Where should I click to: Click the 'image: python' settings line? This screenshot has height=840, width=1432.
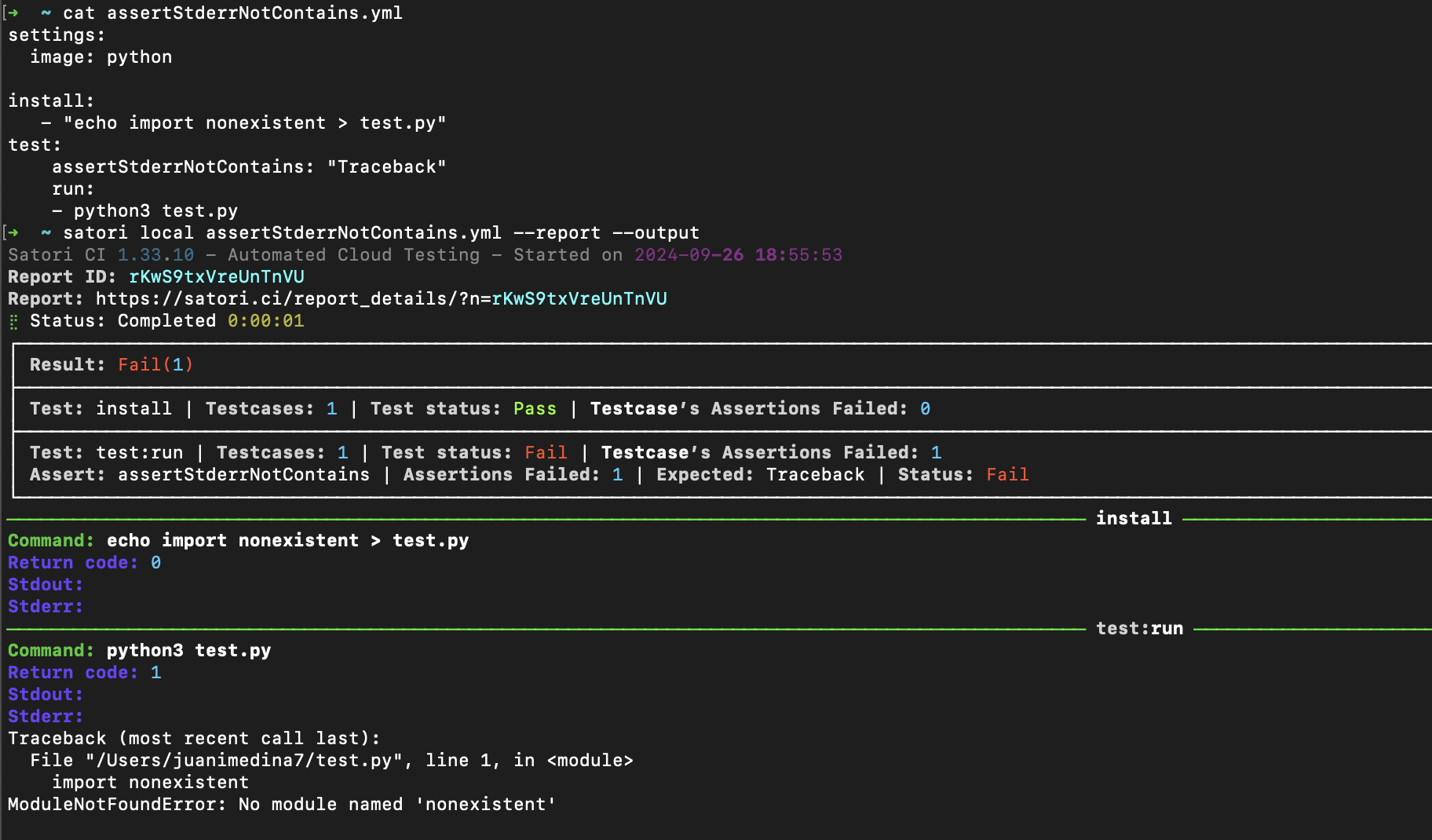click(100, 57)
